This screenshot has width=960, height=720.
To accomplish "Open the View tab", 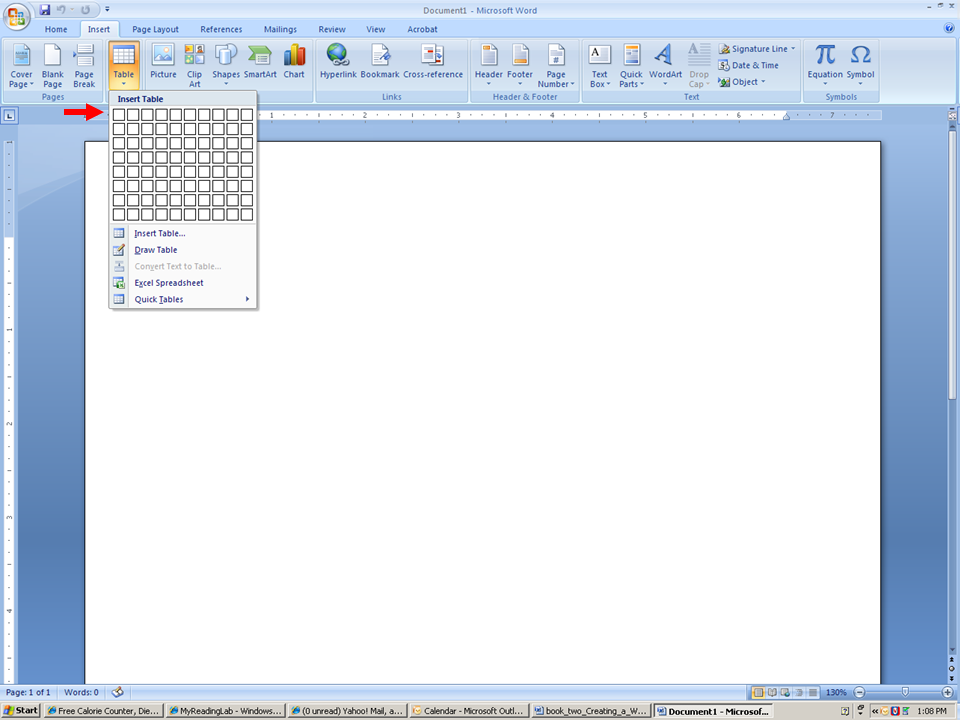I will click(375, 29).
